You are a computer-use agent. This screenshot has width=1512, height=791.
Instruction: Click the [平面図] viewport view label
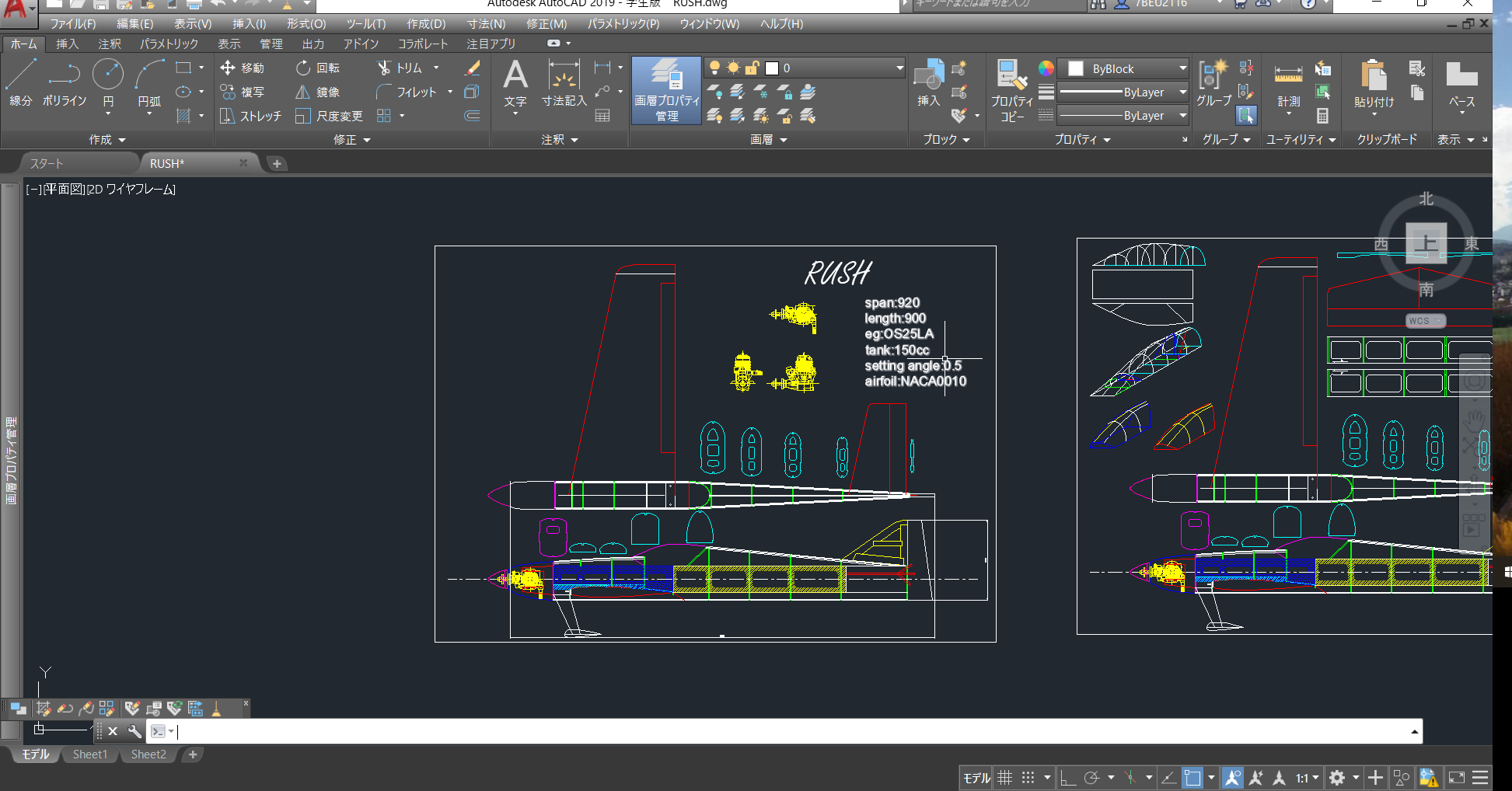(64, 189)
